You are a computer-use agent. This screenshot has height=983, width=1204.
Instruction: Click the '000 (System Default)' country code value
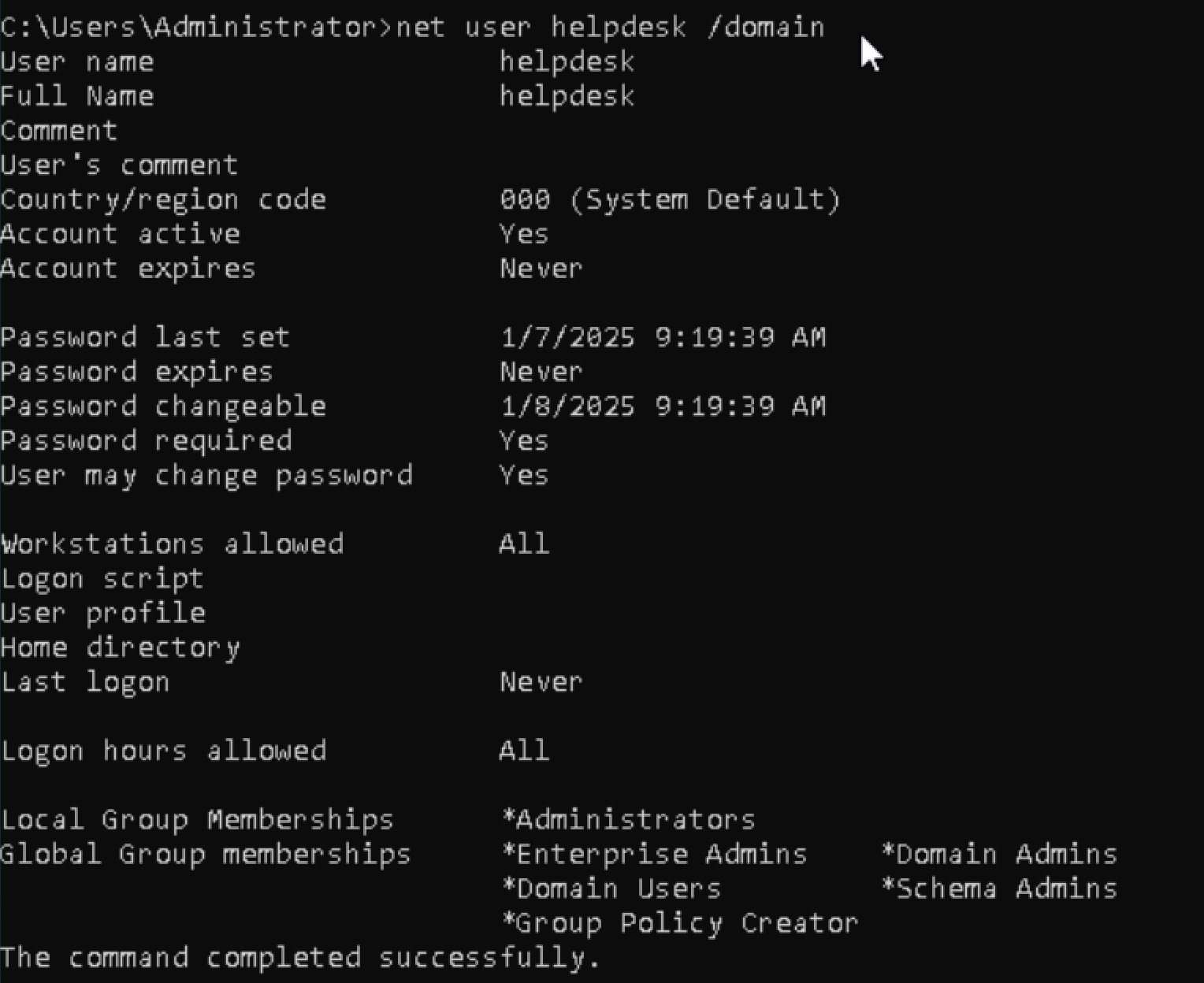(x=671, y=199)
